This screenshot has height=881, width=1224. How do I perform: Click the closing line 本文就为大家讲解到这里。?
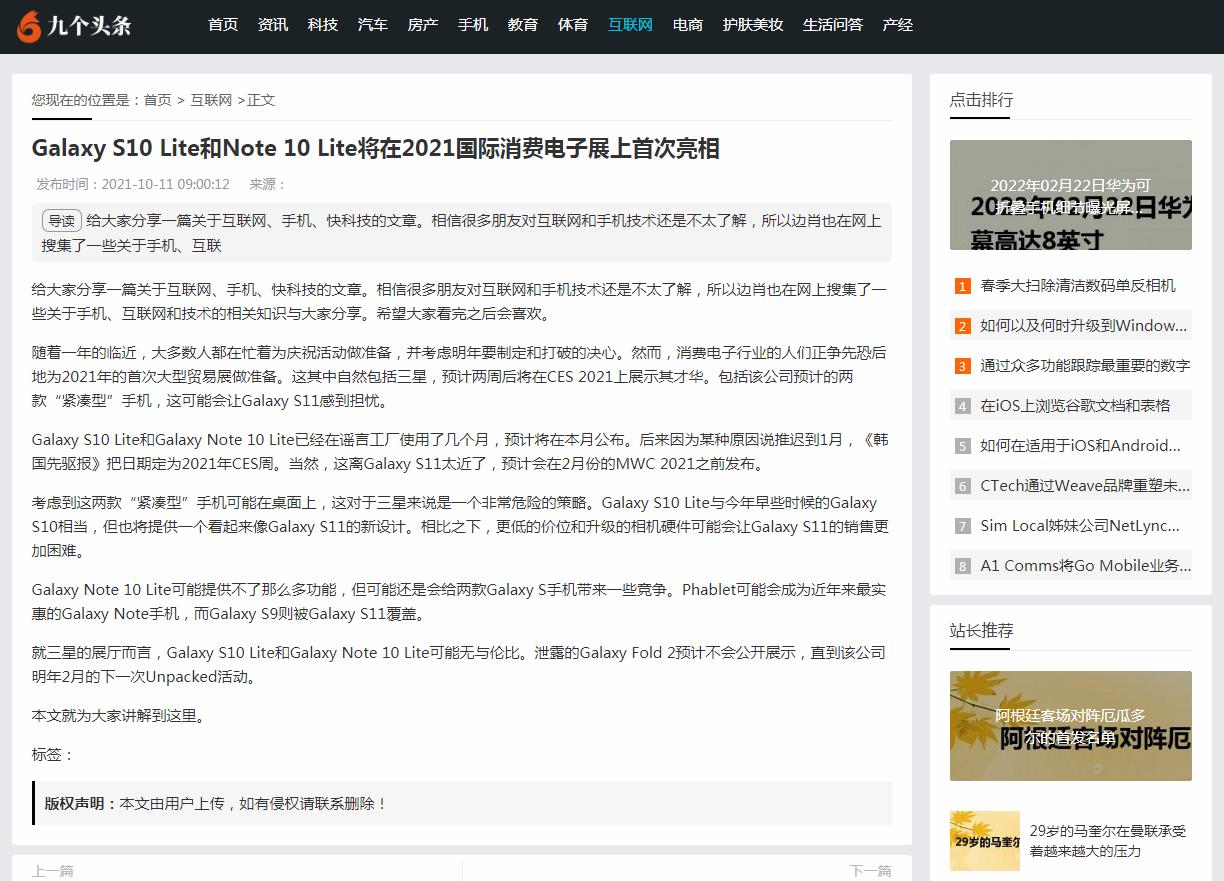(x=120, y=715)
